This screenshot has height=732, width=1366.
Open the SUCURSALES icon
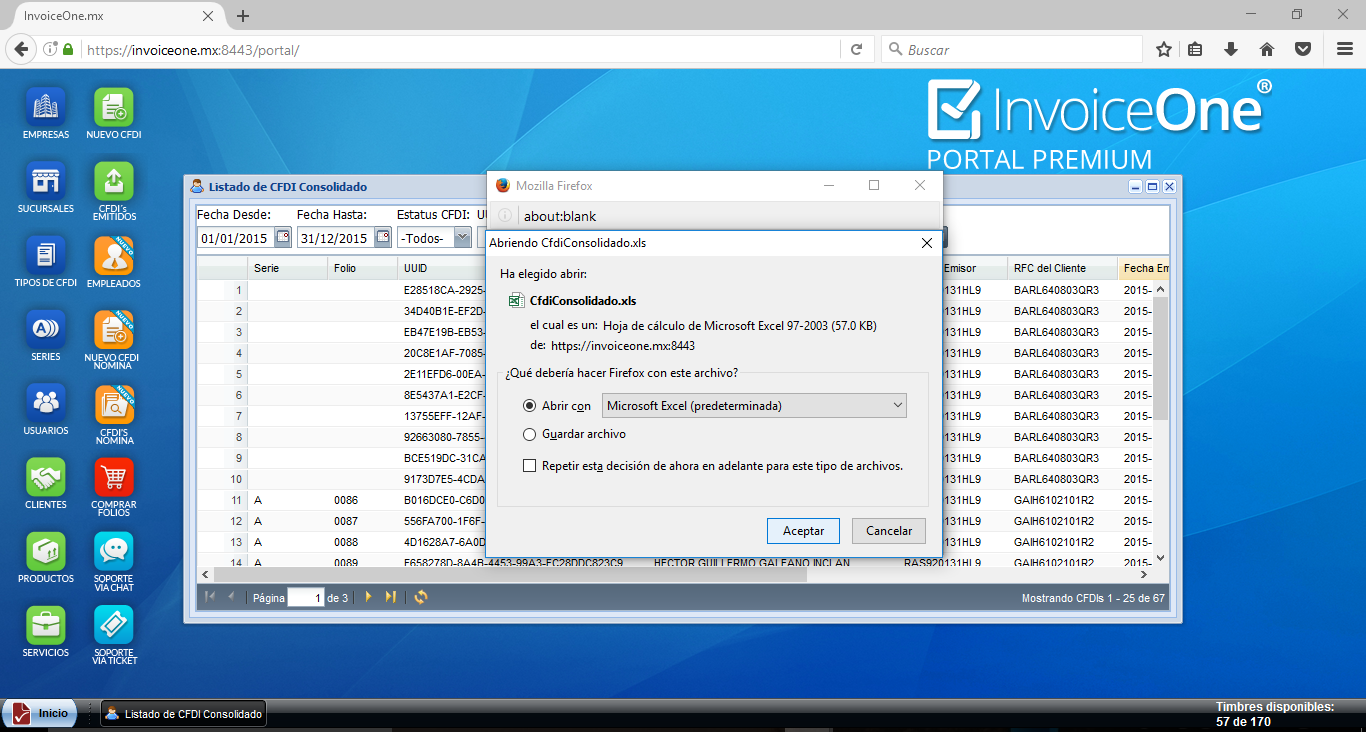46,182
